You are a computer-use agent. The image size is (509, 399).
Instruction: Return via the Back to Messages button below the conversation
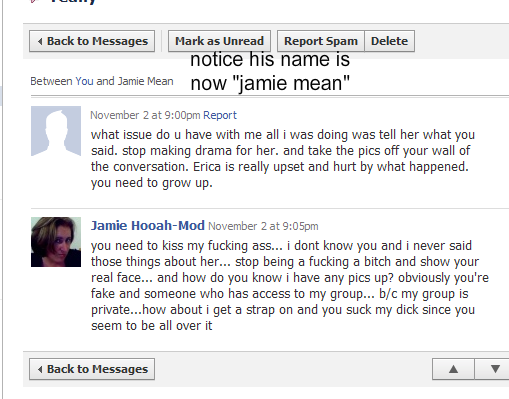click(x=92, y=369)
